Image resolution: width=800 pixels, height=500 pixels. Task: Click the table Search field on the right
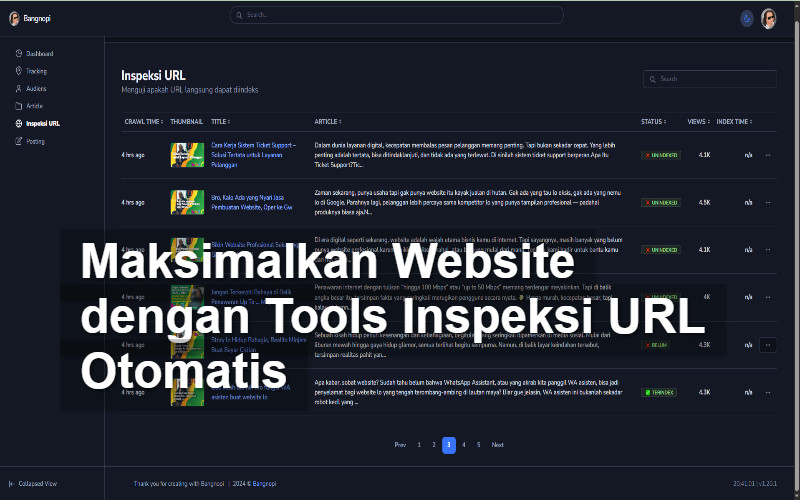pyautogui.click(x=710, y=79)
